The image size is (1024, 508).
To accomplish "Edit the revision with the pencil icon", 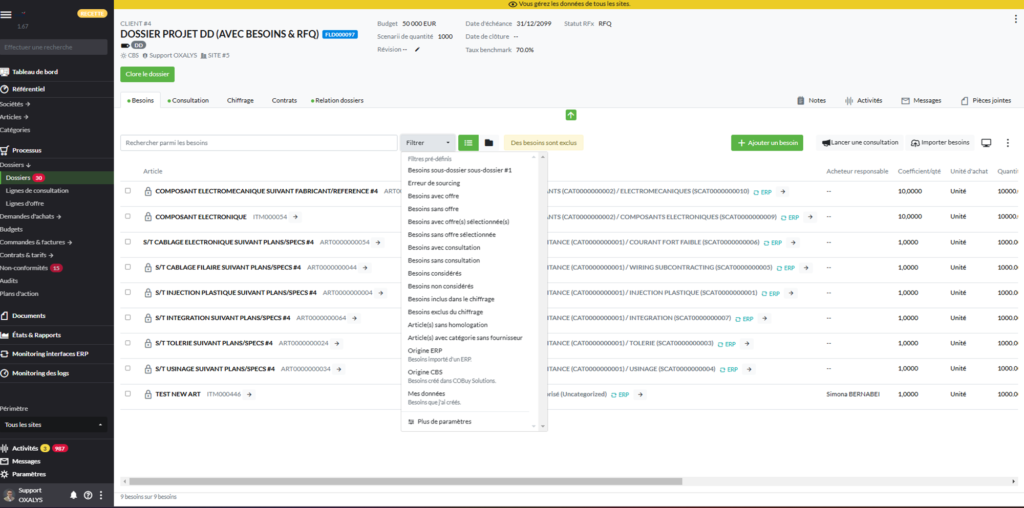I will pyautogui.click(x=417, y=49).
